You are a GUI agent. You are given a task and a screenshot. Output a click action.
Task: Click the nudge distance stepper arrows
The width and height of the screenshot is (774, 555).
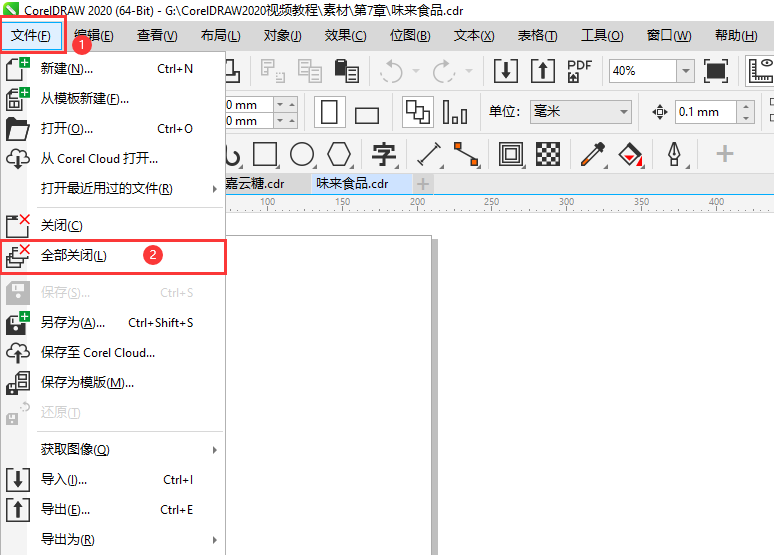pyautogui.click(x=746, y=112)
